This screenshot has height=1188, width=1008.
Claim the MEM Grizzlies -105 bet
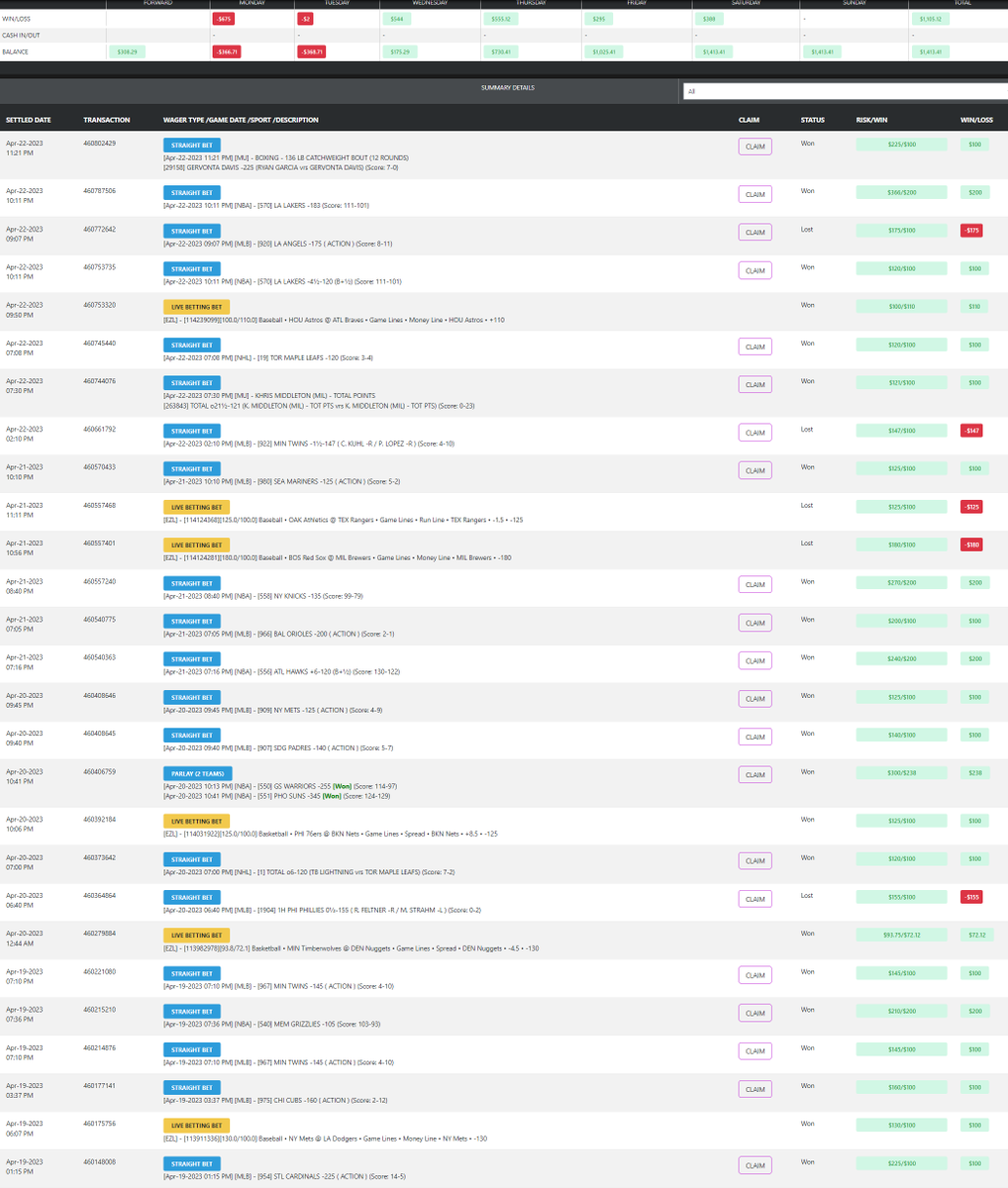point(755,1013)
